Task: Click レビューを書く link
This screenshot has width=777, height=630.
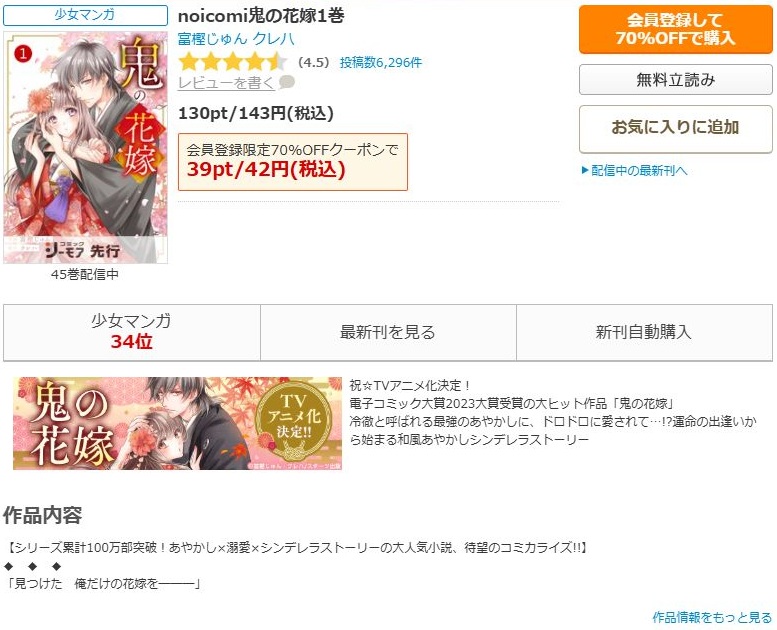Action: 226,83
